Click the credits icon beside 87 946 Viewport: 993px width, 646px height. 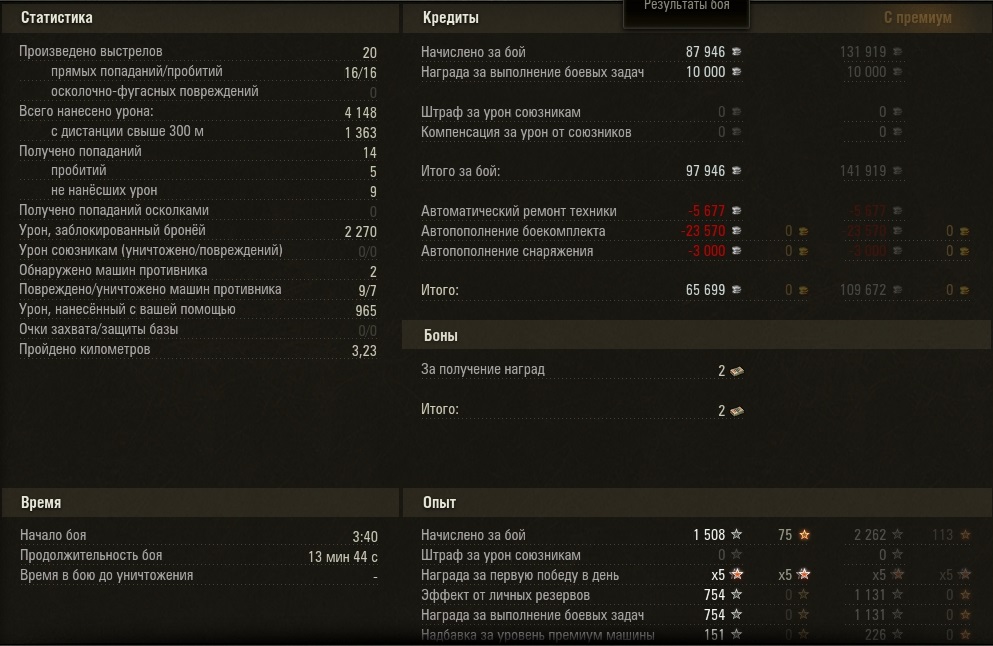coord(736,52)
